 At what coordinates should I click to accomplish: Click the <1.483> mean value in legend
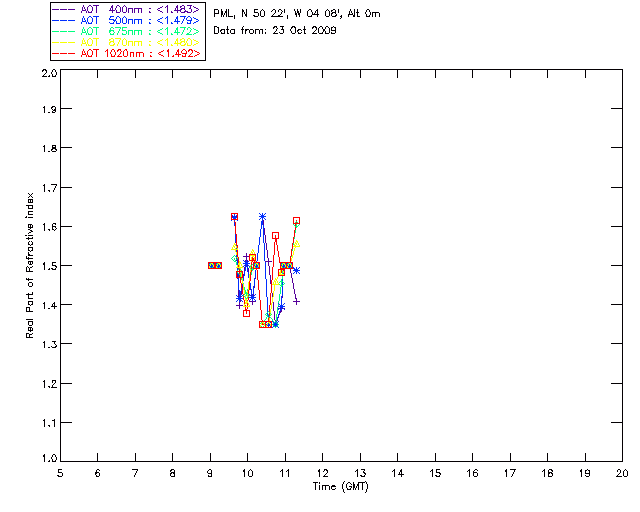click(178, 9)
